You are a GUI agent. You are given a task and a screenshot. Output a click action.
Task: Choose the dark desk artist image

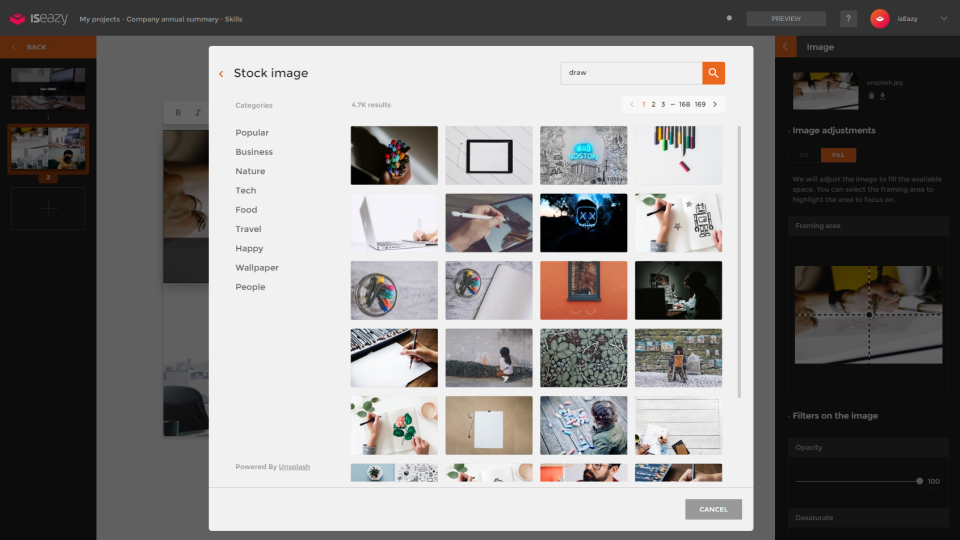click(x=678, y=290)
